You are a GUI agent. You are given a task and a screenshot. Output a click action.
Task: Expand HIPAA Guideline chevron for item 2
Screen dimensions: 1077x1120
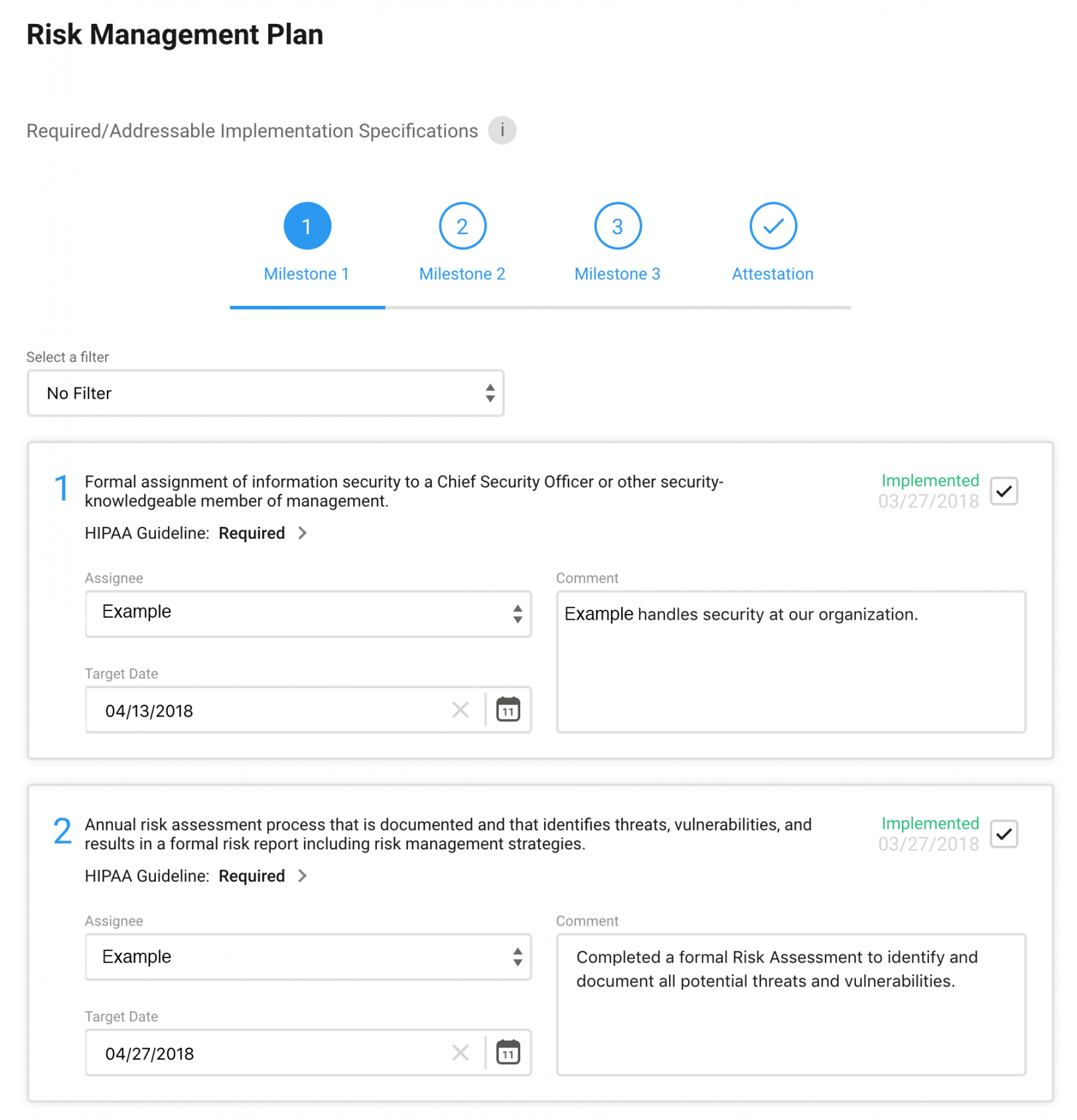click(x=303, y=876)
